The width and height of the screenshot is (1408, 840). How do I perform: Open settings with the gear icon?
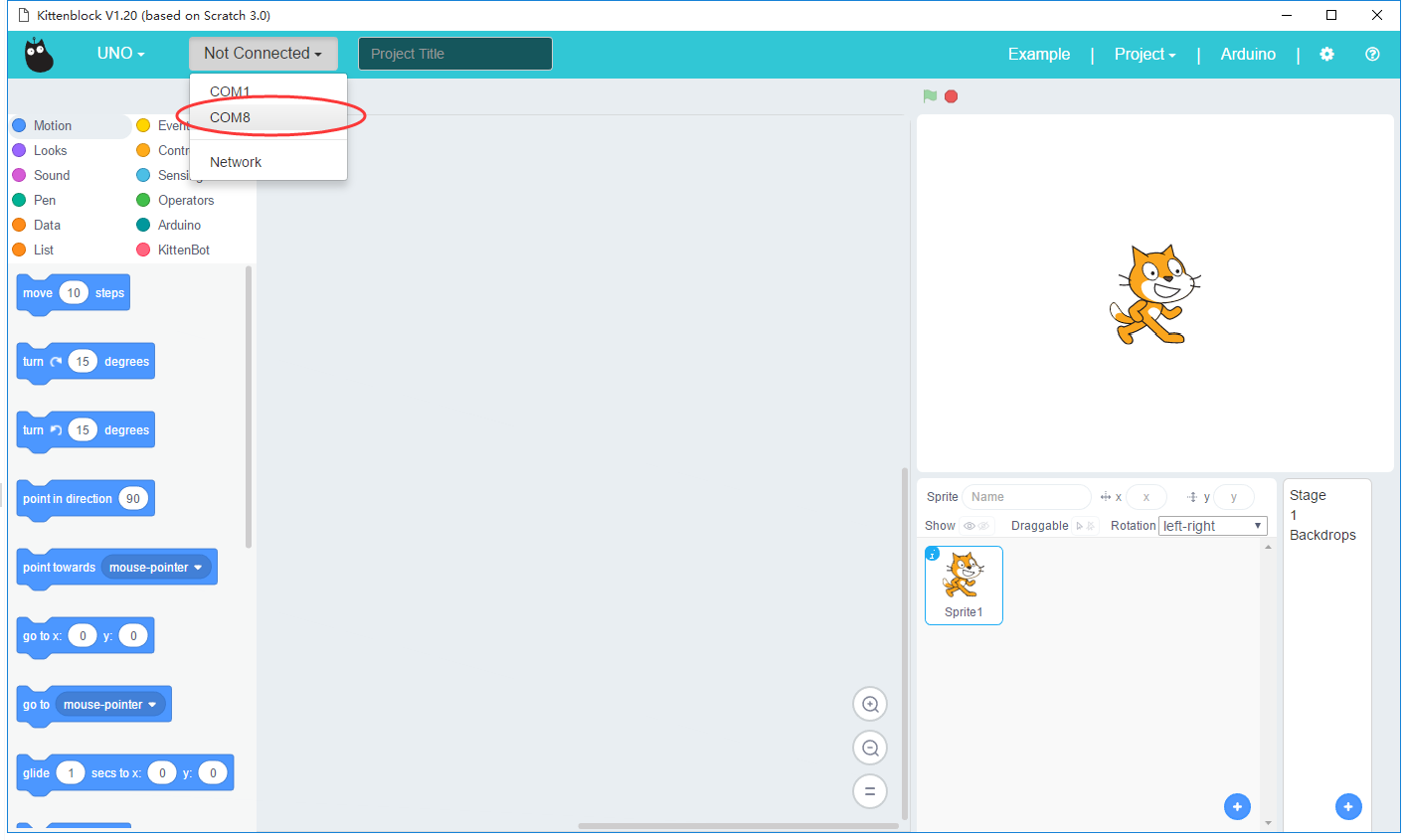(x=1326, y=55)
